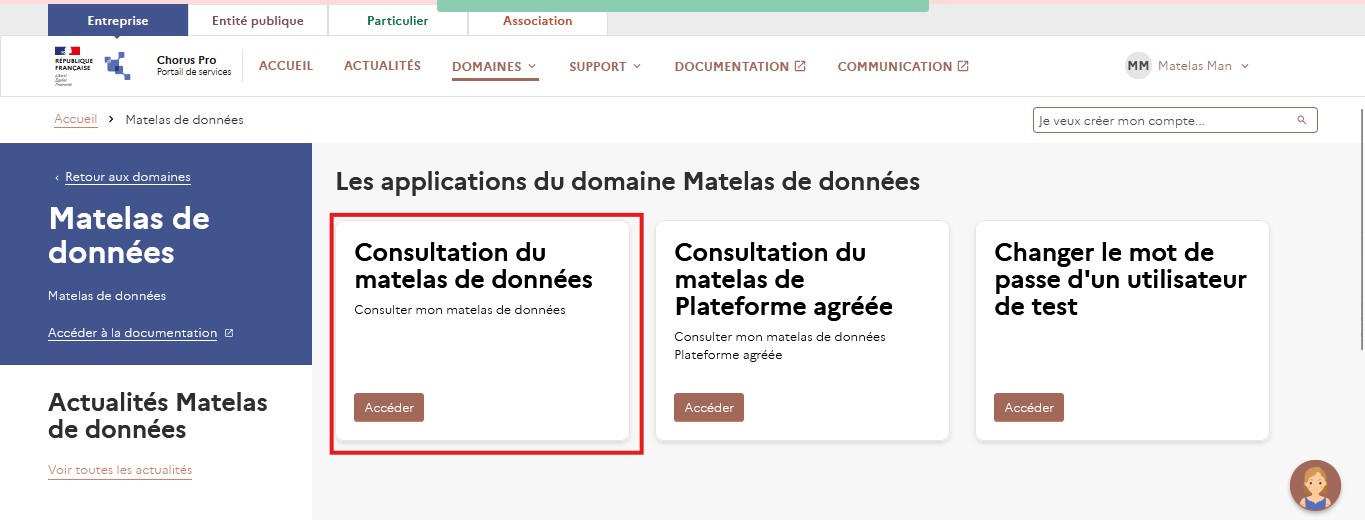Click external icon next to Accéder à la documentation

(x=229, y=333)
